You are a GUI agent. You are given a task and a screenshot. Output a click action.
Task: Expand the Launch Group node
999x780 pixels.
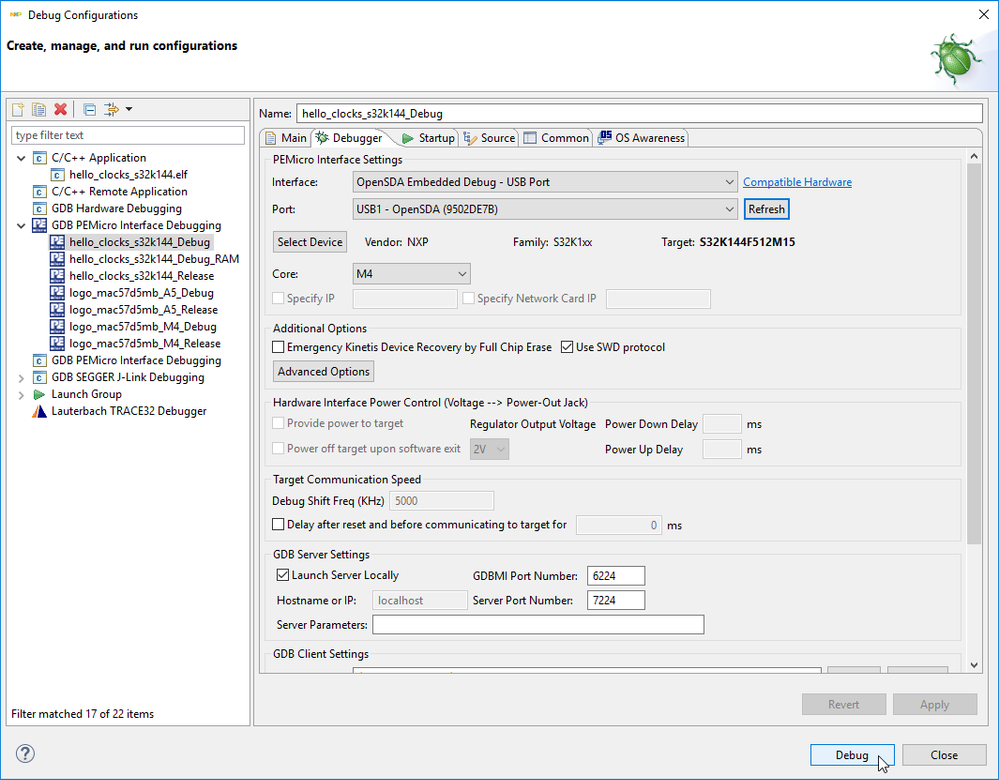(21, 395)
